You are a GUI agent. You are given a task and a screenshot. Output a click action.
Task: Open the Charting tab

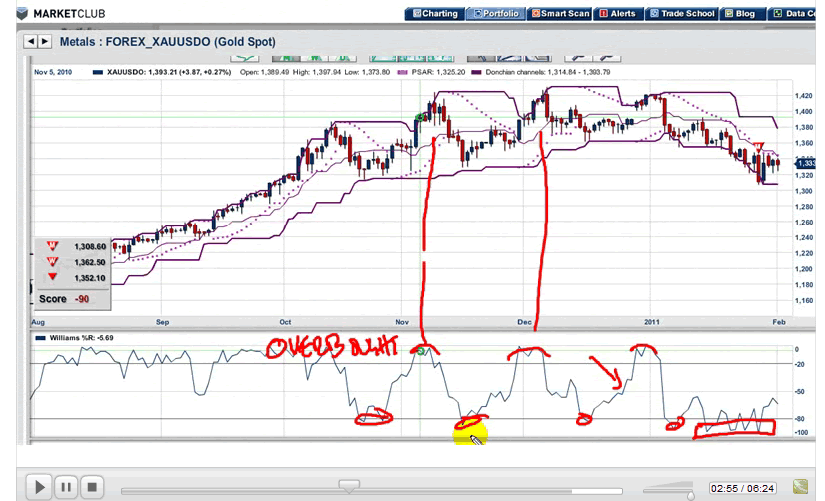435,14
